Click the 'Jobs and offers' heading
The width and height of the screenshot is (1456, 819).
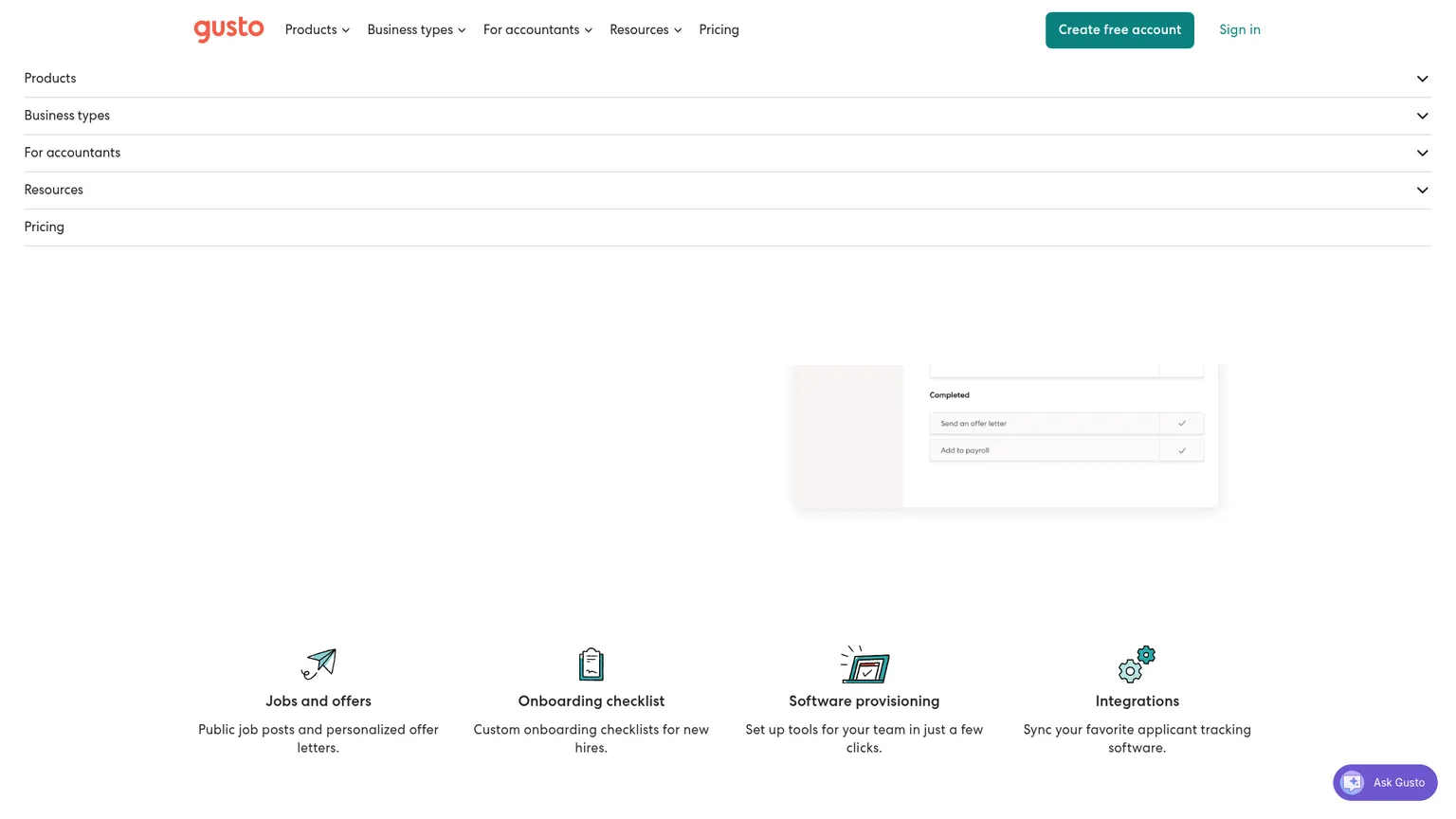click(318, 701)
